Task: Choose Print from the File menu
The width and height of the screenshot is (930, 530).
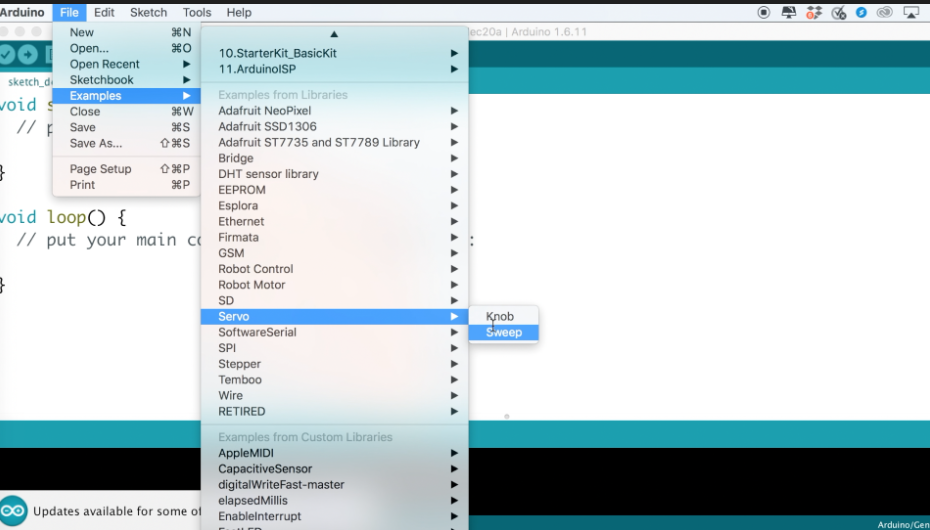Action: [126, 185]
